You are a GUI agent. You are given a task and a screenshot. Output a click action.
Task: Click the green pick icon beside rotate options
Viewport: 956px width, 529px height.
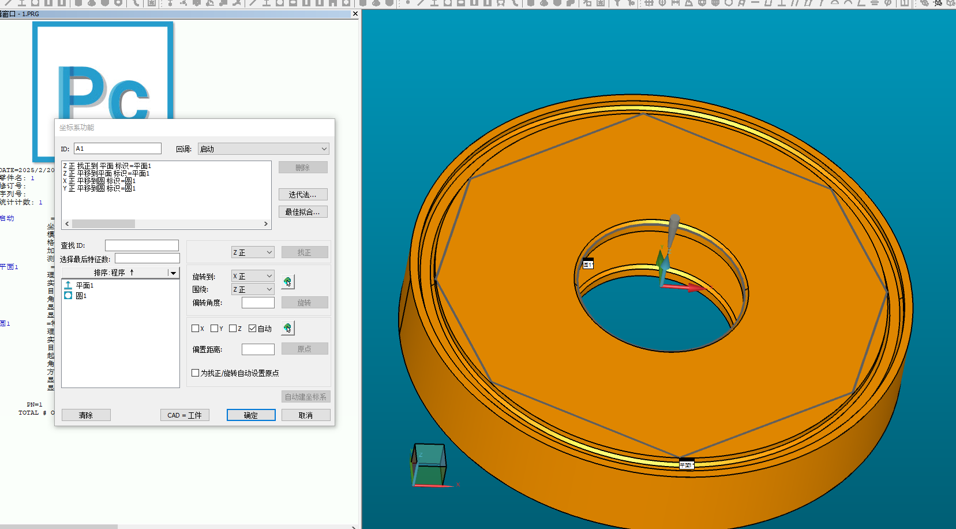click(288, 282)
